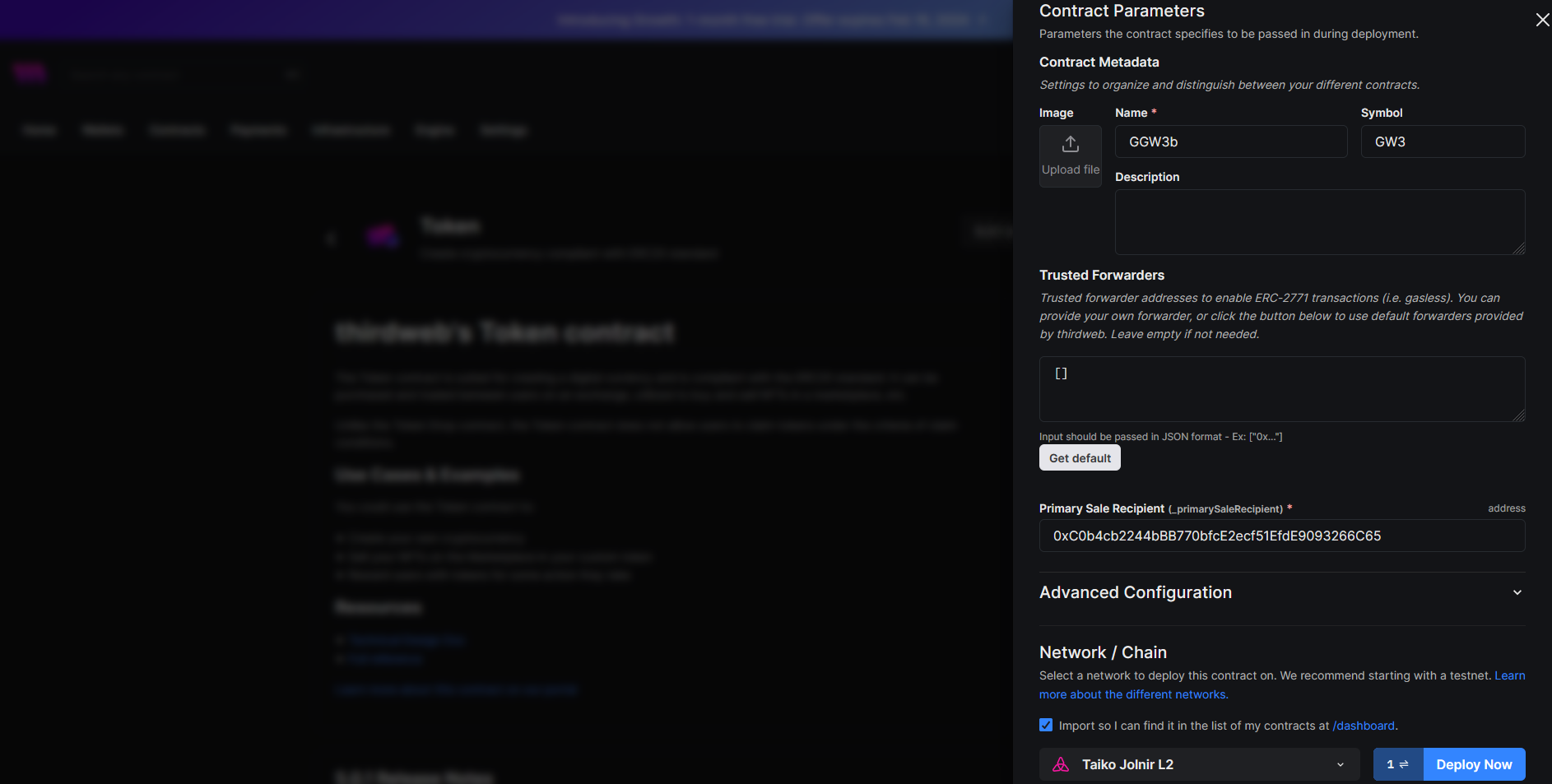Open the learn more about networks link
Viewport: 1552px width, 784px height.
point(1133,694)
